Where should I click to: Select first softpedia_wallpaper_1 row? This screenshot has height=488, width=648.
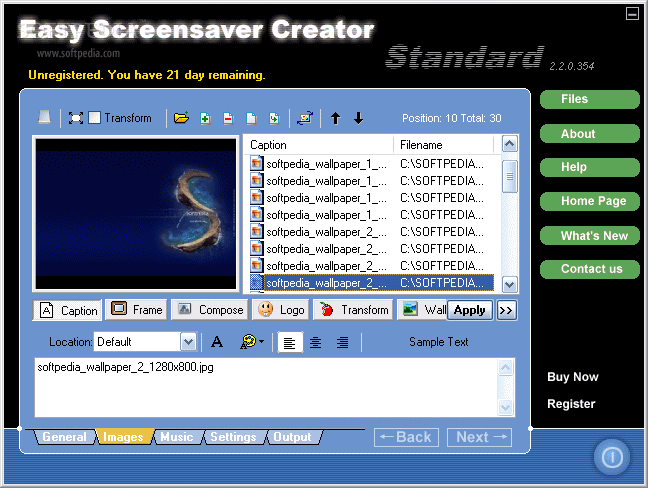[372, 164]
